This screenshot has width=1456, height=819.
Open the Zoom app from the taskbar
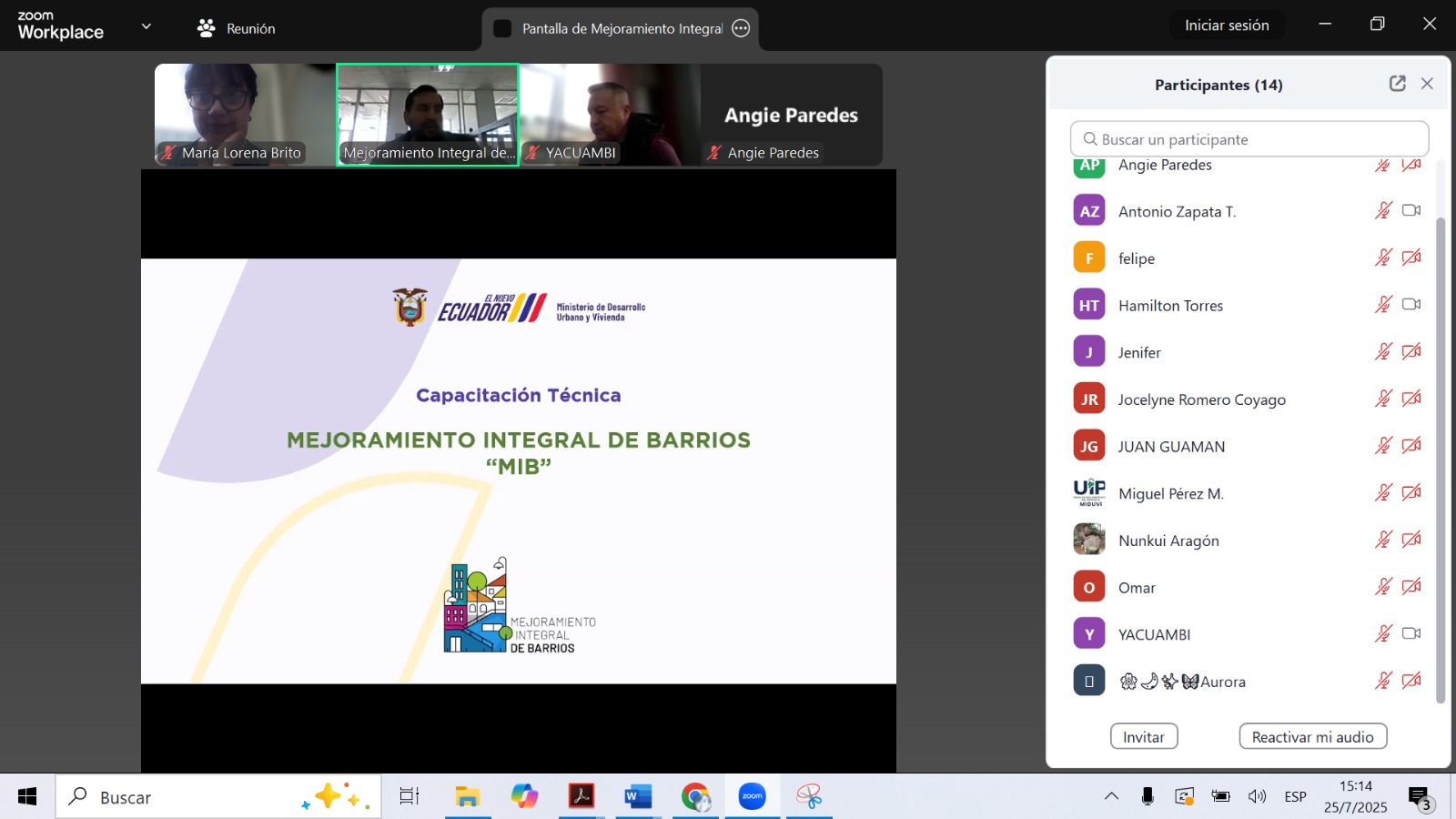(752, 796)
